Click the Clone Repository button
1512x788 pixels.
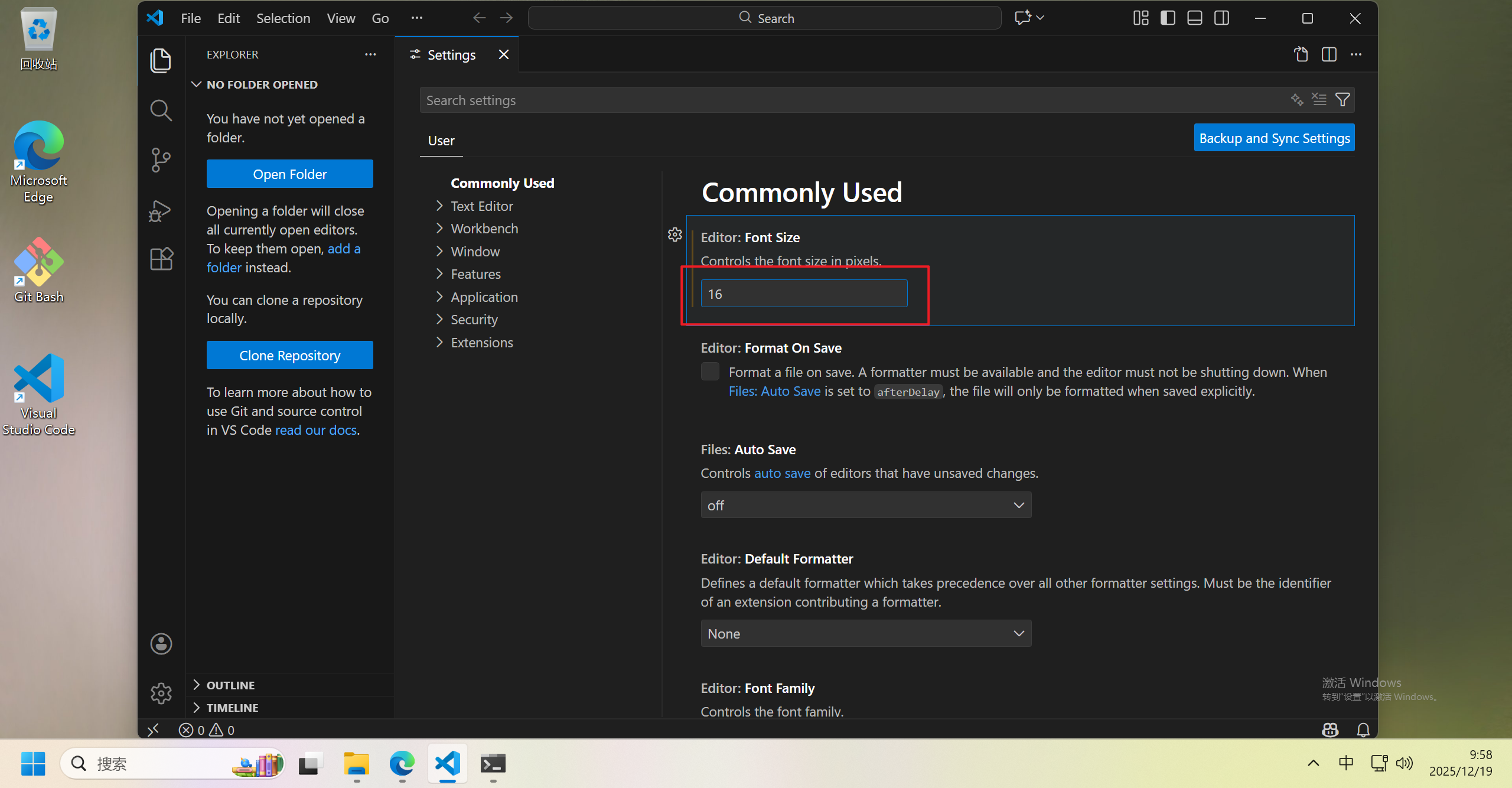coord(289,355)
